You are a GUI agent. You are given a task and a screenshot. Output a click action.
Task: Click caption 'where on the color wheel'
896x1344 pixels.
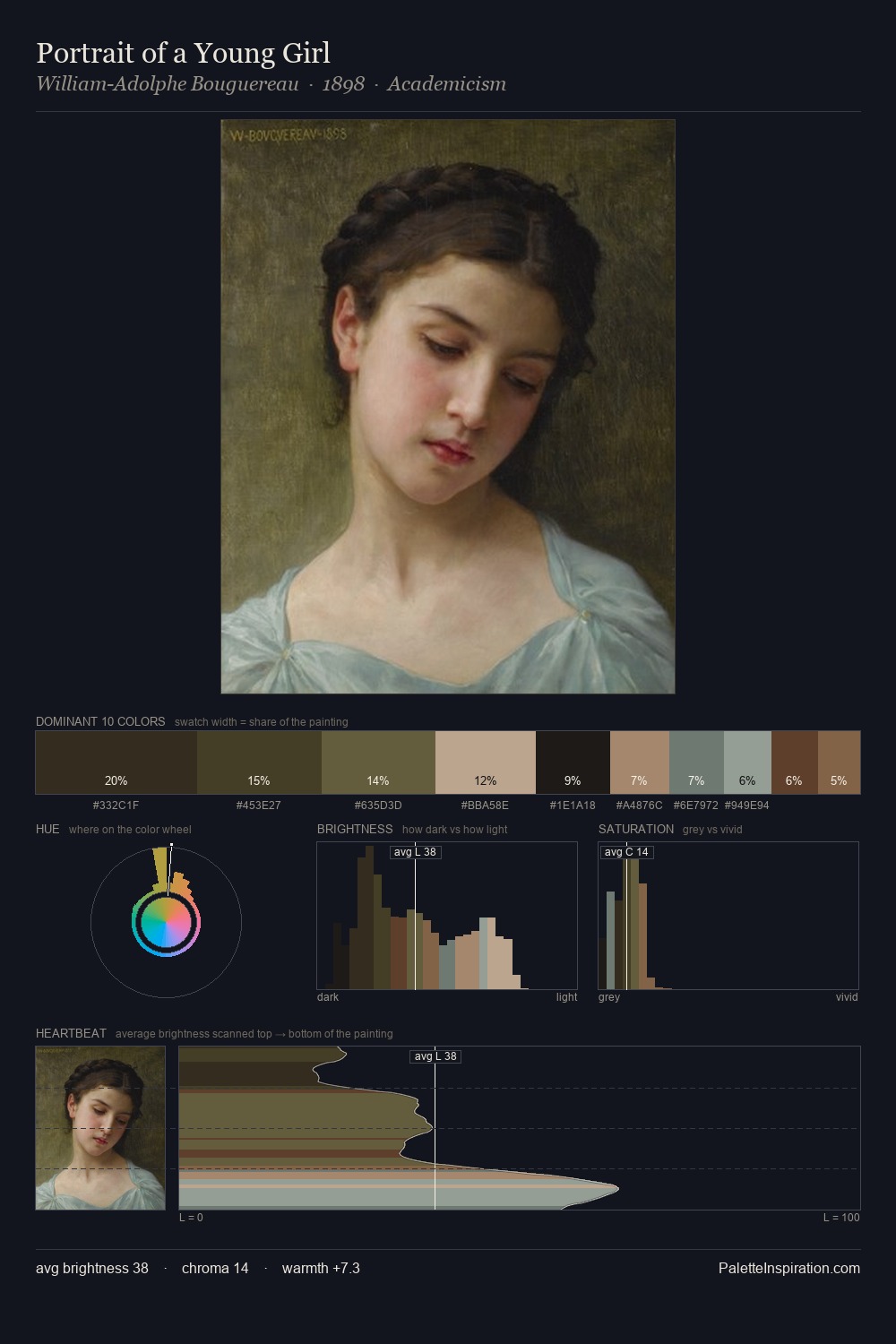130,829
